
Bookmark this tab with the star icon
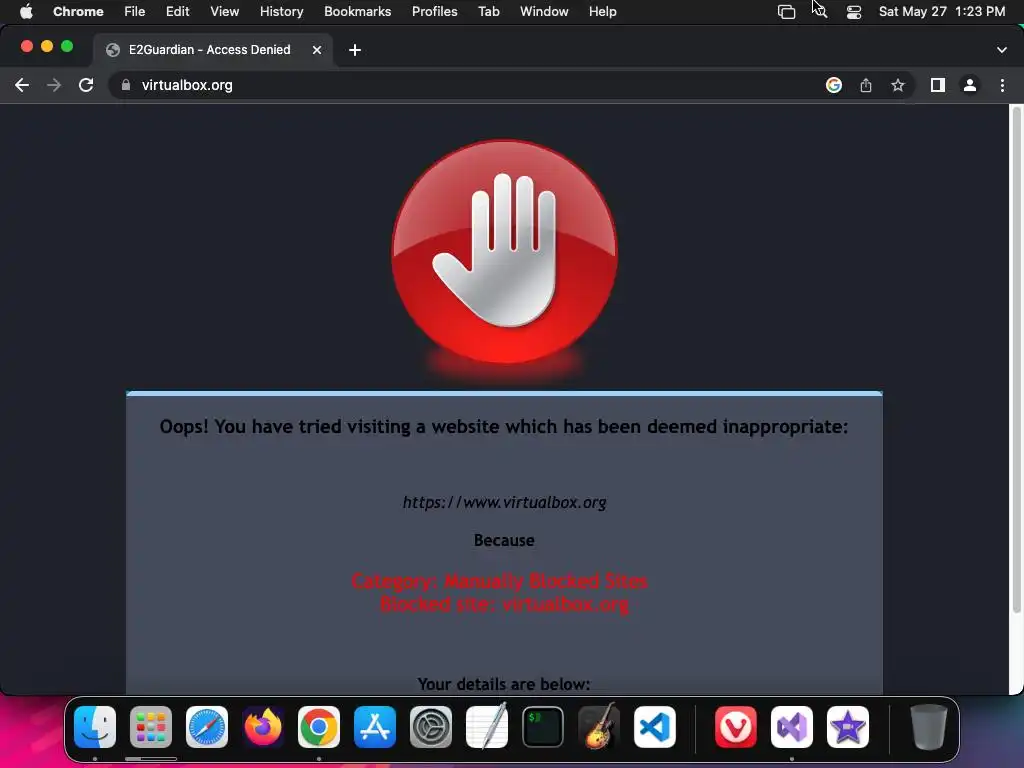[x=898, y=85]
